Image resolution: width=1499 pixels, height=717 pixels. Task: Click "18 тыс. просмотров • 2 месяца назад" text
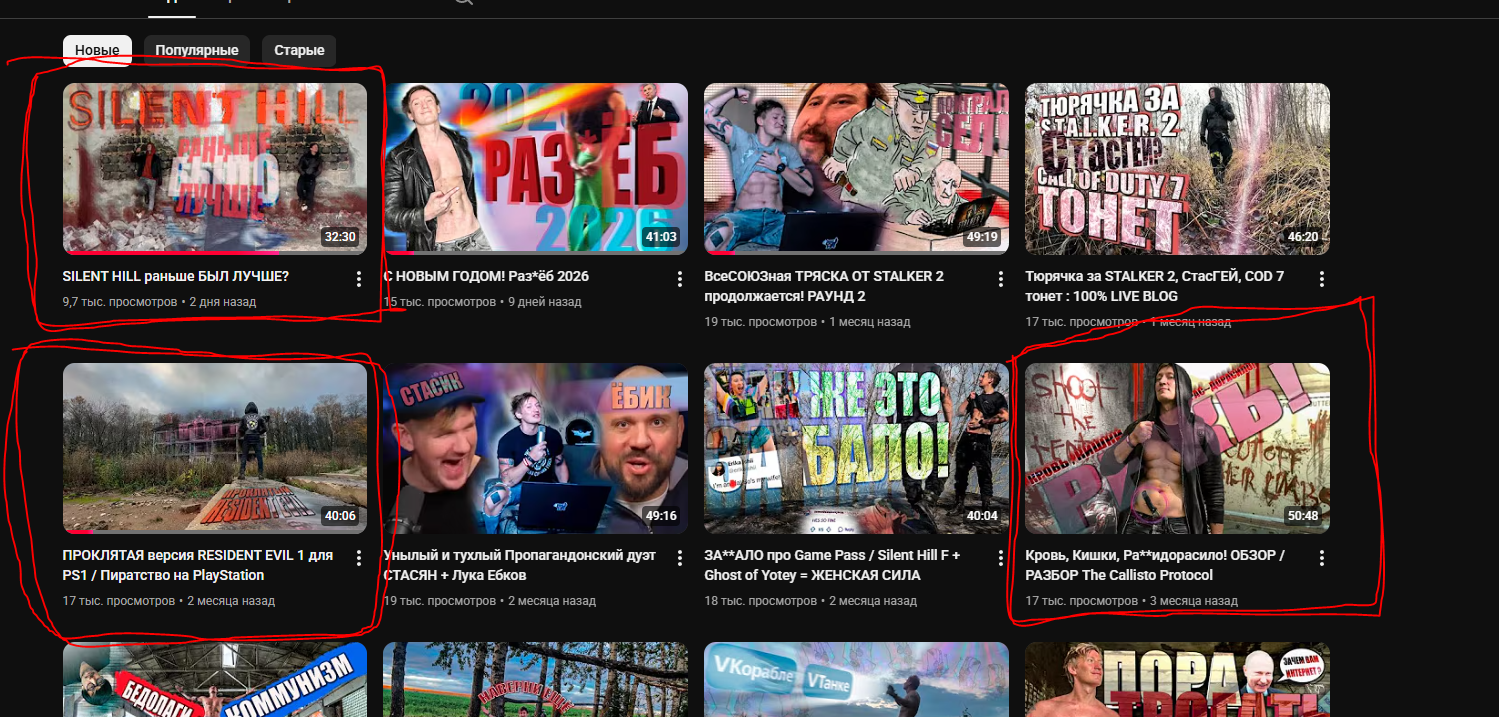[810, 601]
